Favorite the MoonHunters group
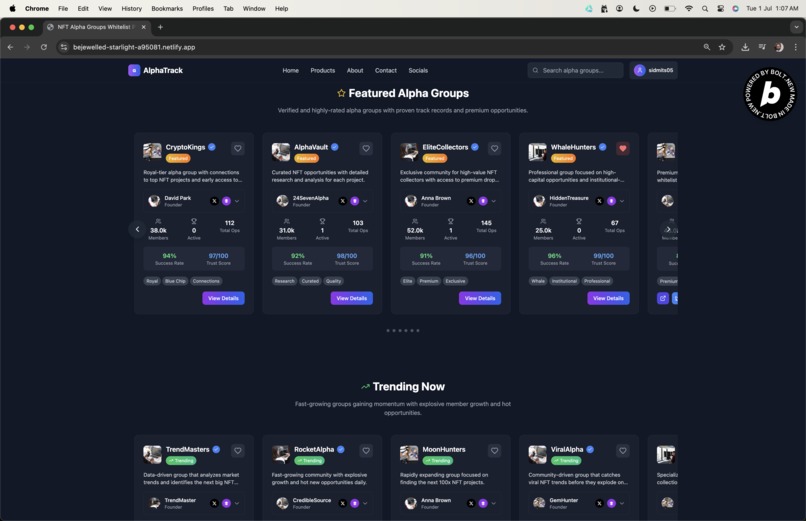Image resolution: width=806 pixels, height=521 pixels. pyautogui.click(x=494, y=451)
